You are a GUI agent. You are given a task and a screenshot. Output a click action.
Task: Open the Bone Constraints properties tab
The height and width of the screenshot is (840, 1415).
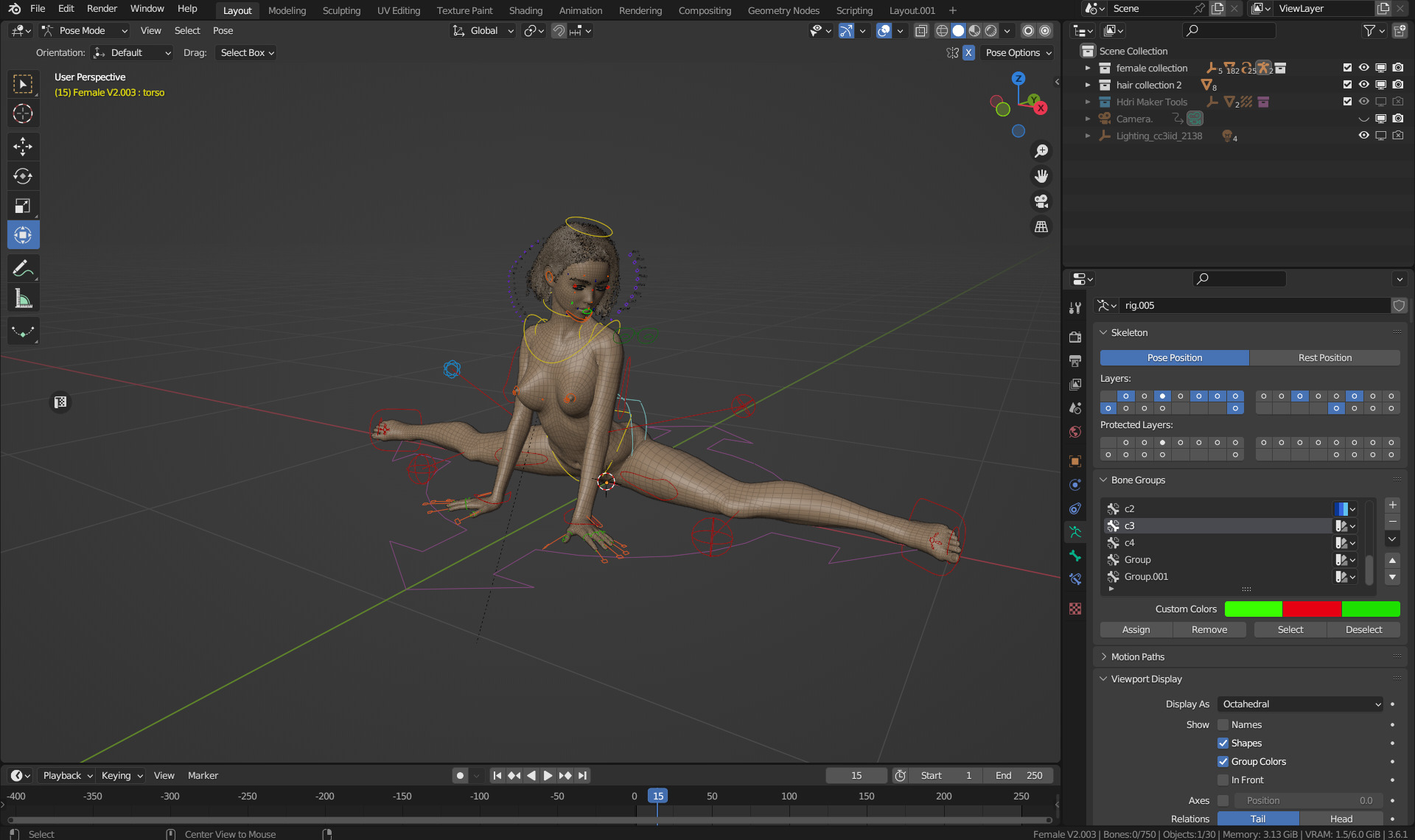pyautogui.click(x=1075, y=579)
